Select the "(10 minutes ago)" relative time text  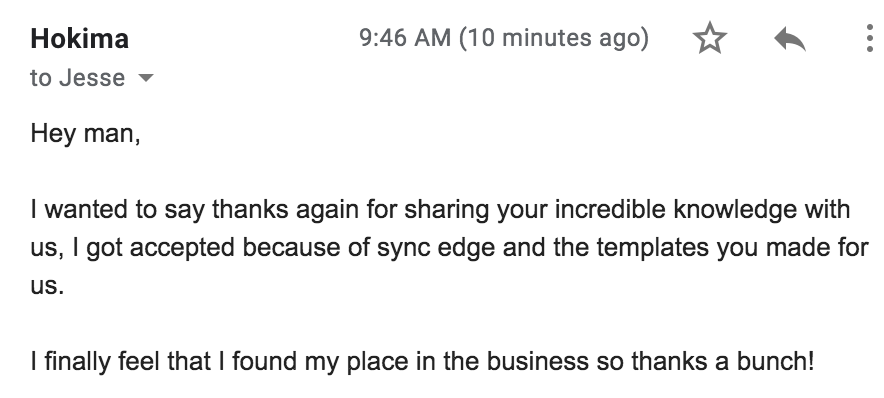554,38
